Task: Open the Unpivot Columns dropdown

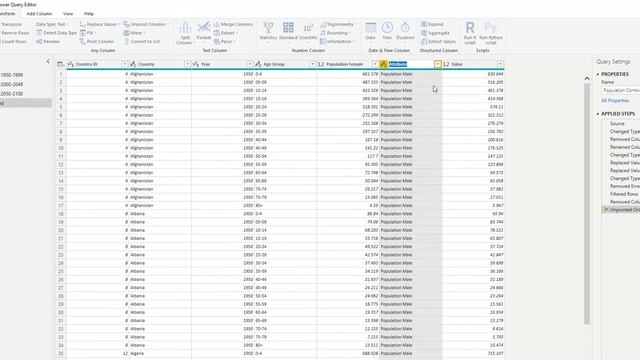Action: tap(147, 24)
